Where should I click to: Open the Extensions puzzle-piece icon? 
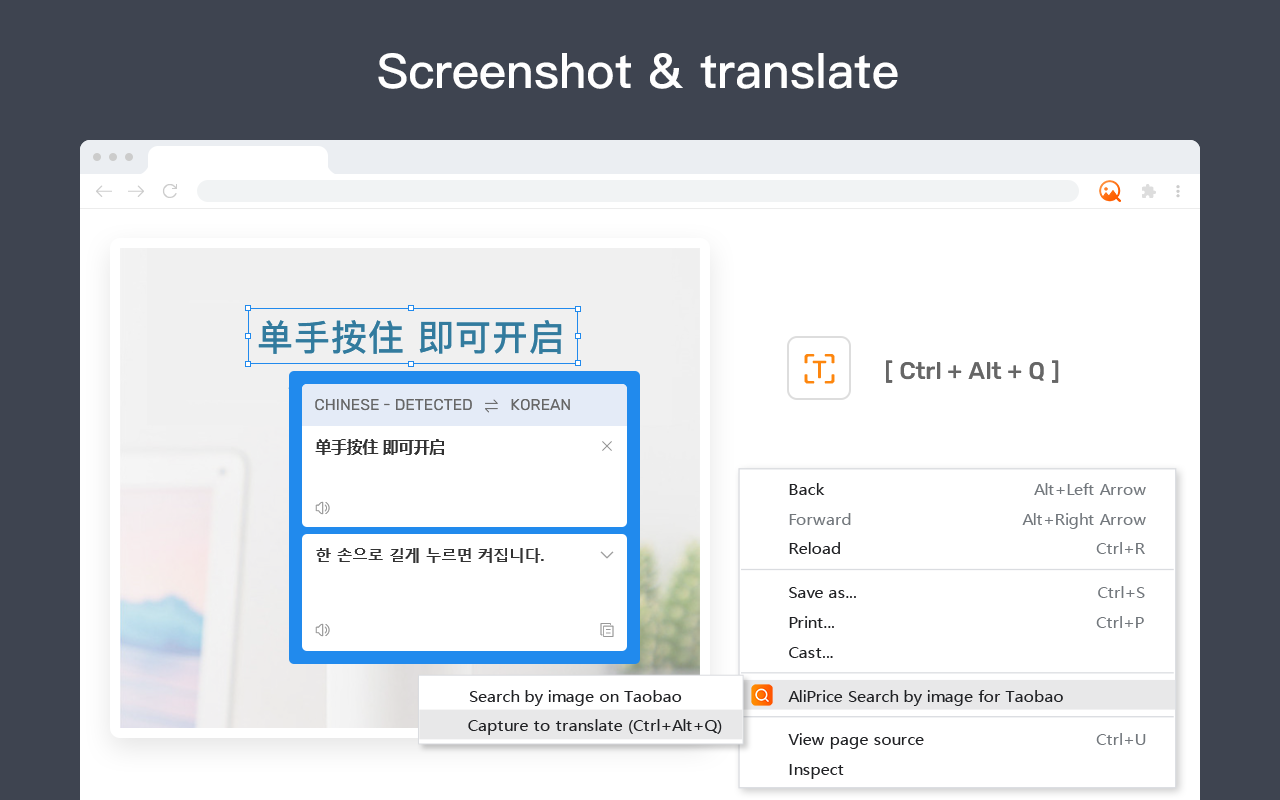1147,190
